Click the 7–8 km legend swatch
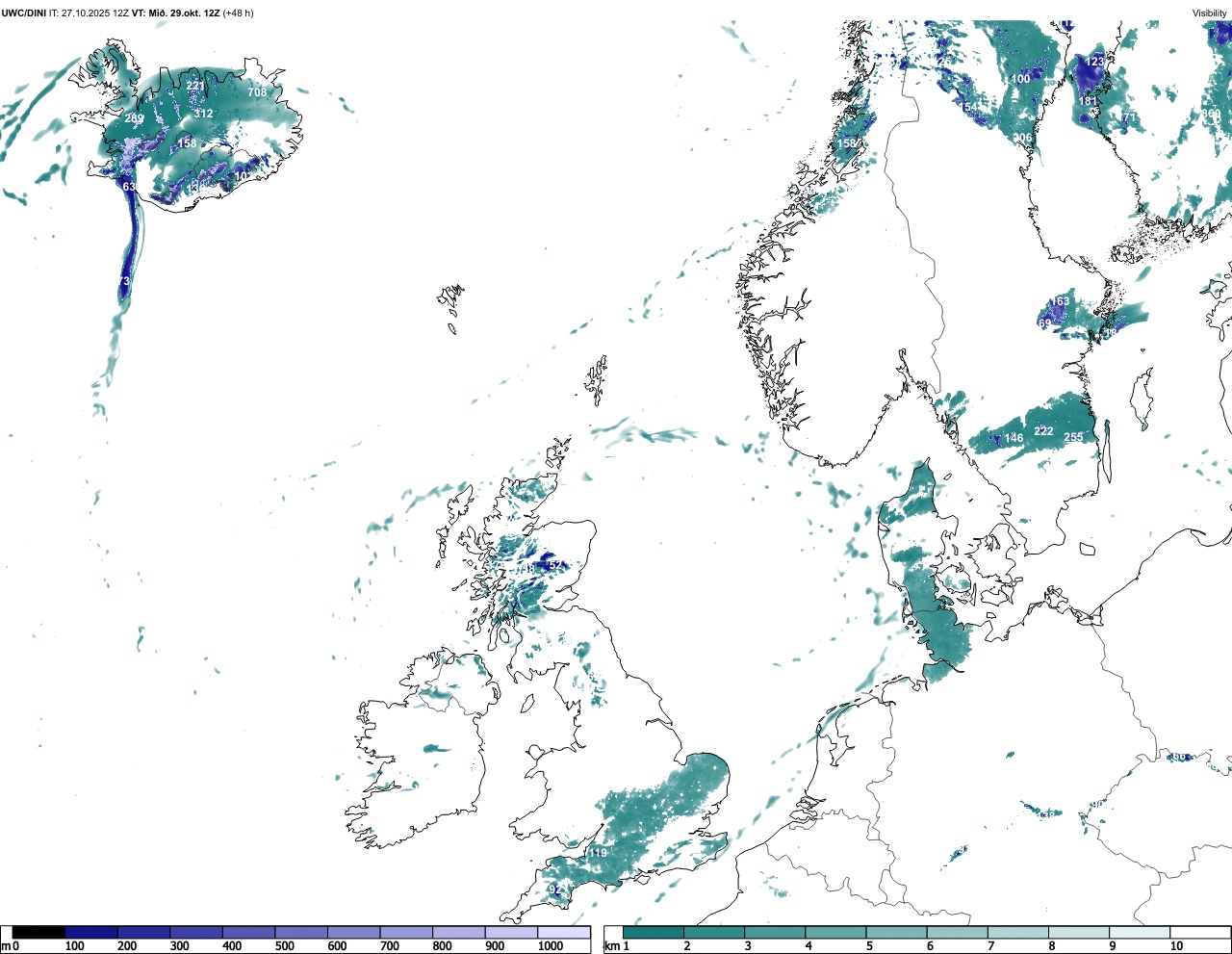Viewport: 1232px width, 954px height. 1017,932
